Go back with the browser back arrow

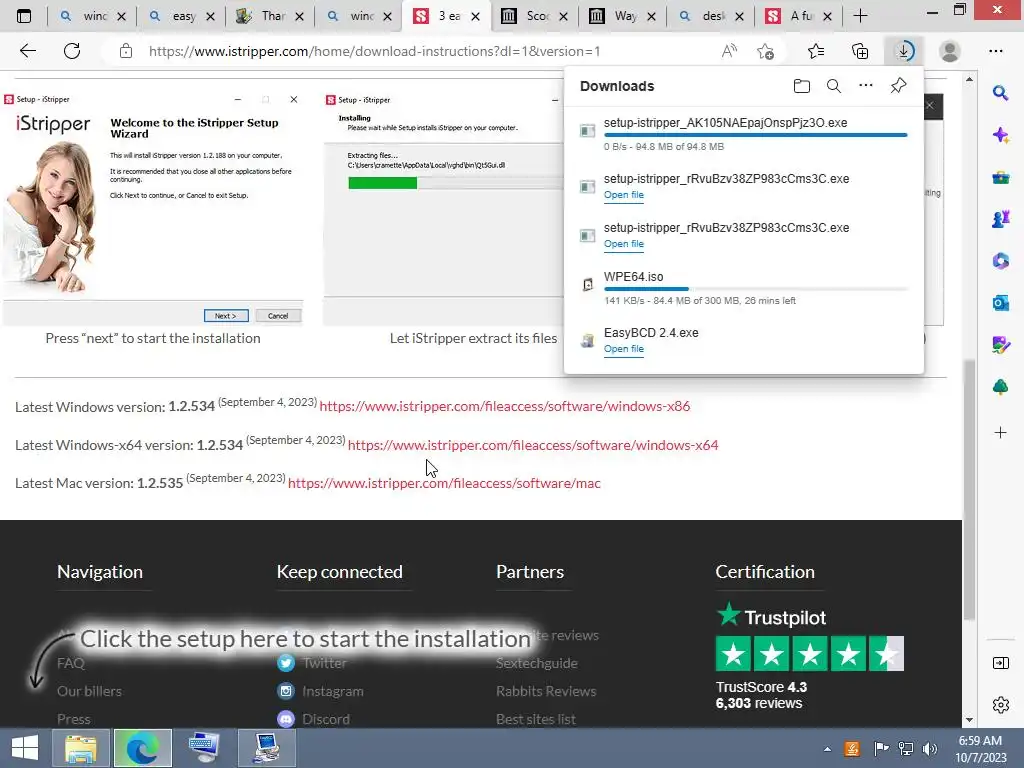tap(27, 51)
